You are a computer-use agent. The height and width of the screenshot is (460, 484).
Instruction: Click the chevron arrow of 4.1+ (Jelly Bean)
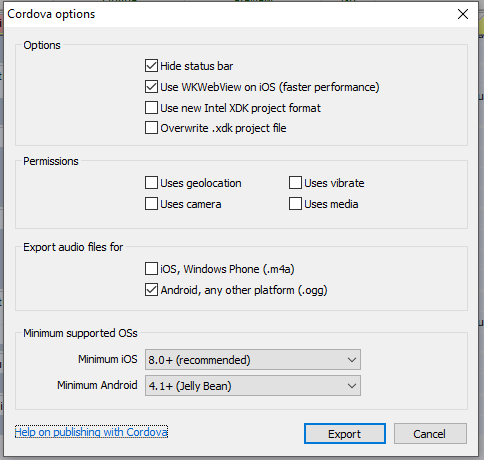[352, 386]
